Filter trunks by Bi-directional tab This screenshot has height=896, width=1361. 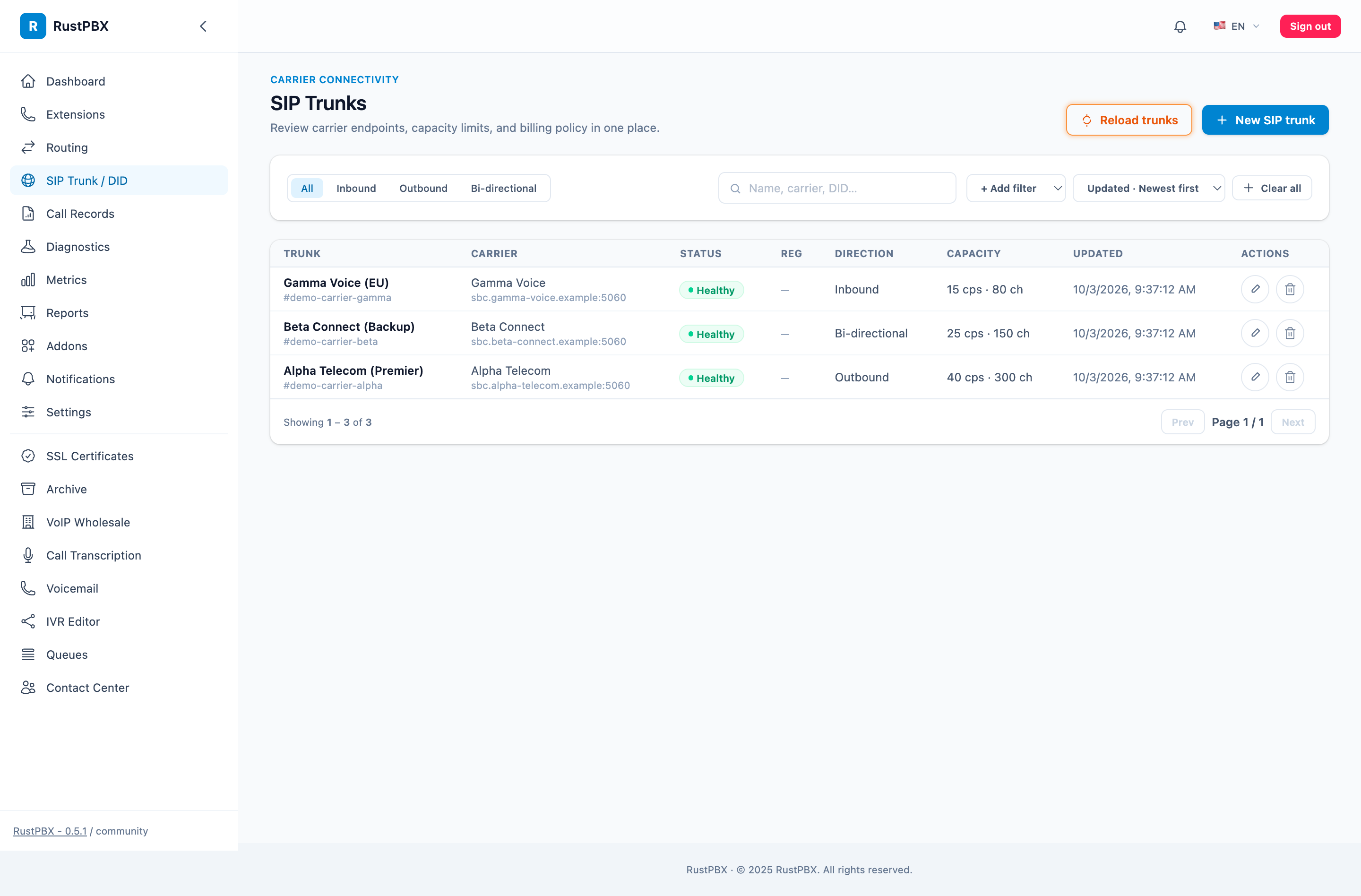pos(503,188)
